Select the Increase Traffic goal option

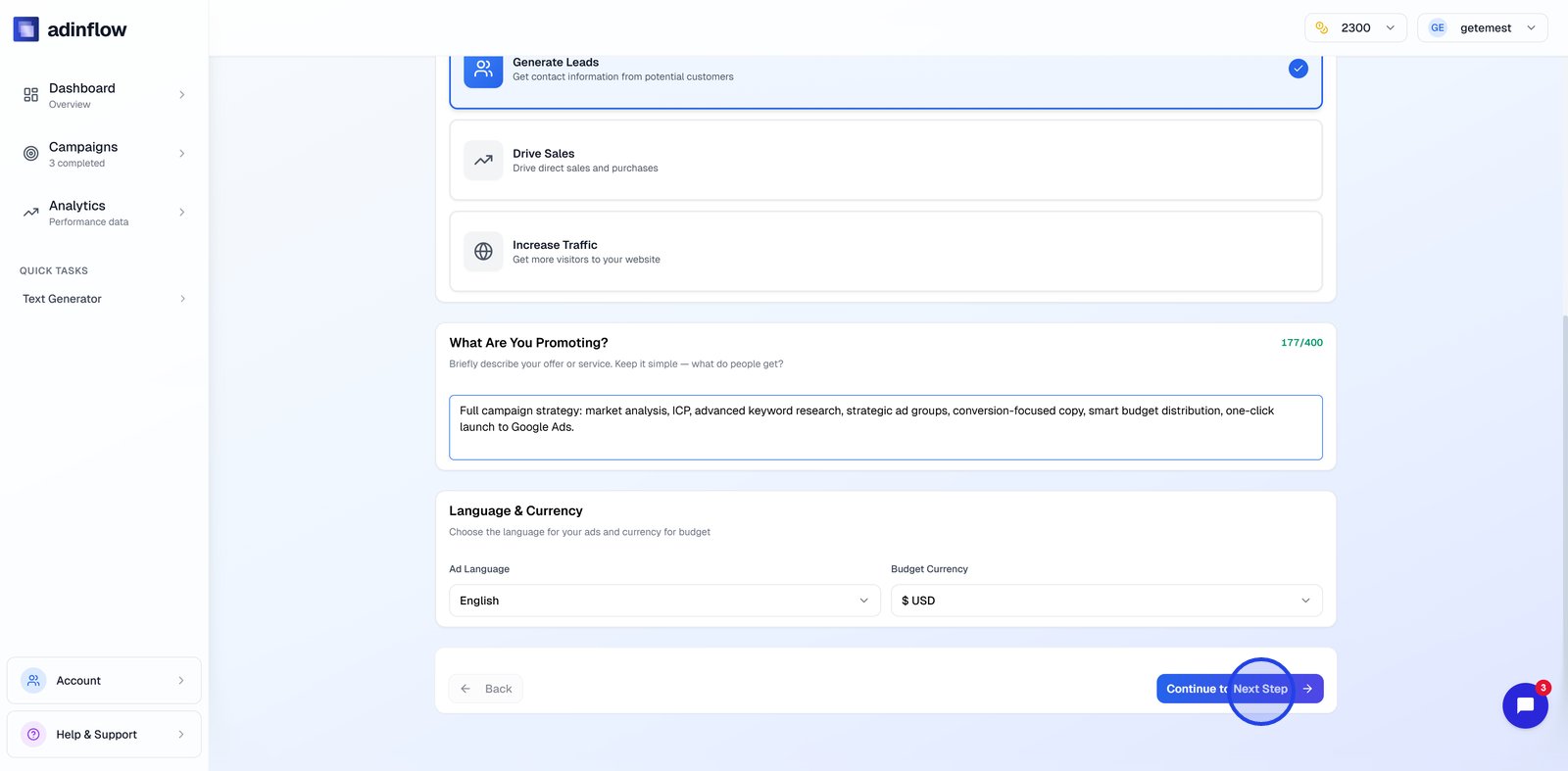885,252
